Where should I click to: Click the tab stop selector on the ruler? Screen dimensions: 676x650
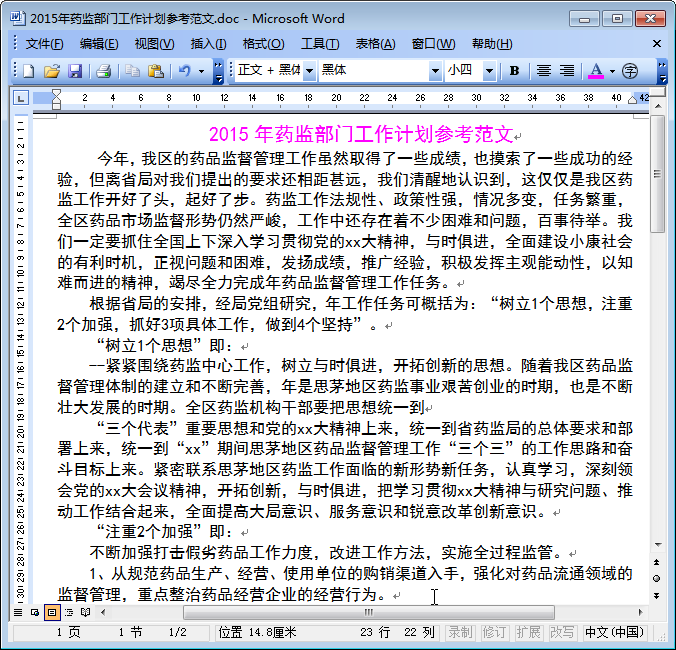pyautogui.click(x=21, y=98)
